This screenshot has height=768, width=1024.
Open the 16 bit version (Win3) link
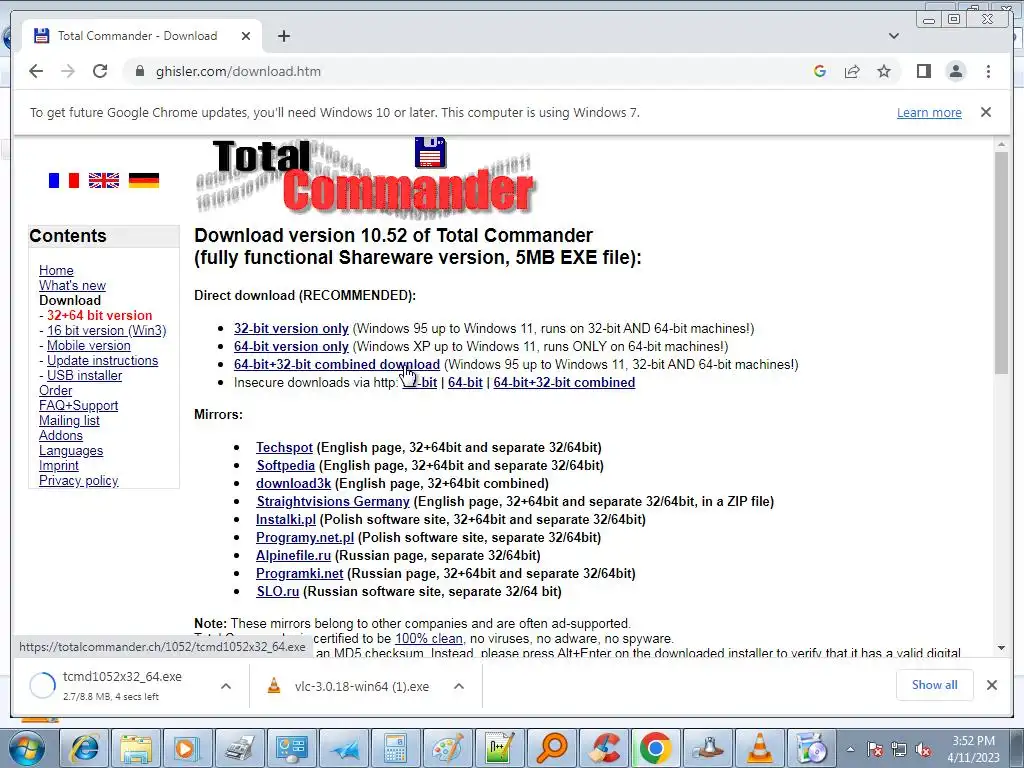pos(106,330)
